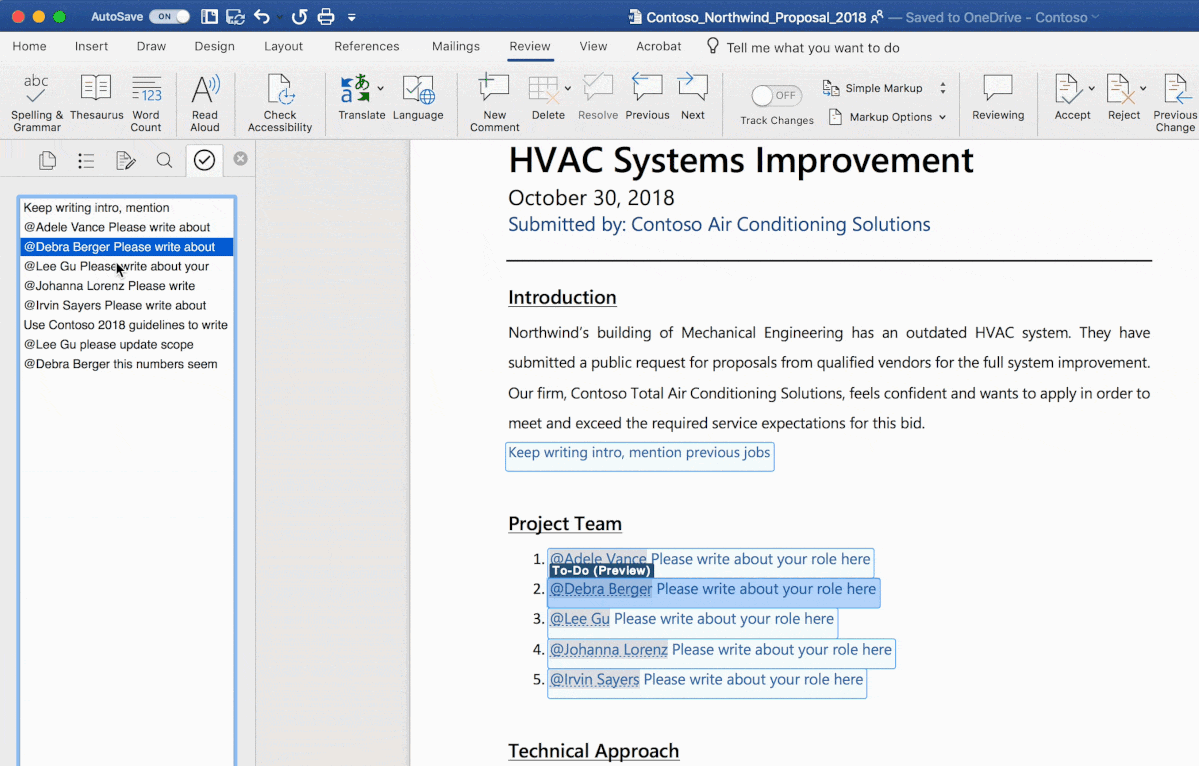
Task: Show document map list icon in sidebar
Action: (86, 160)
